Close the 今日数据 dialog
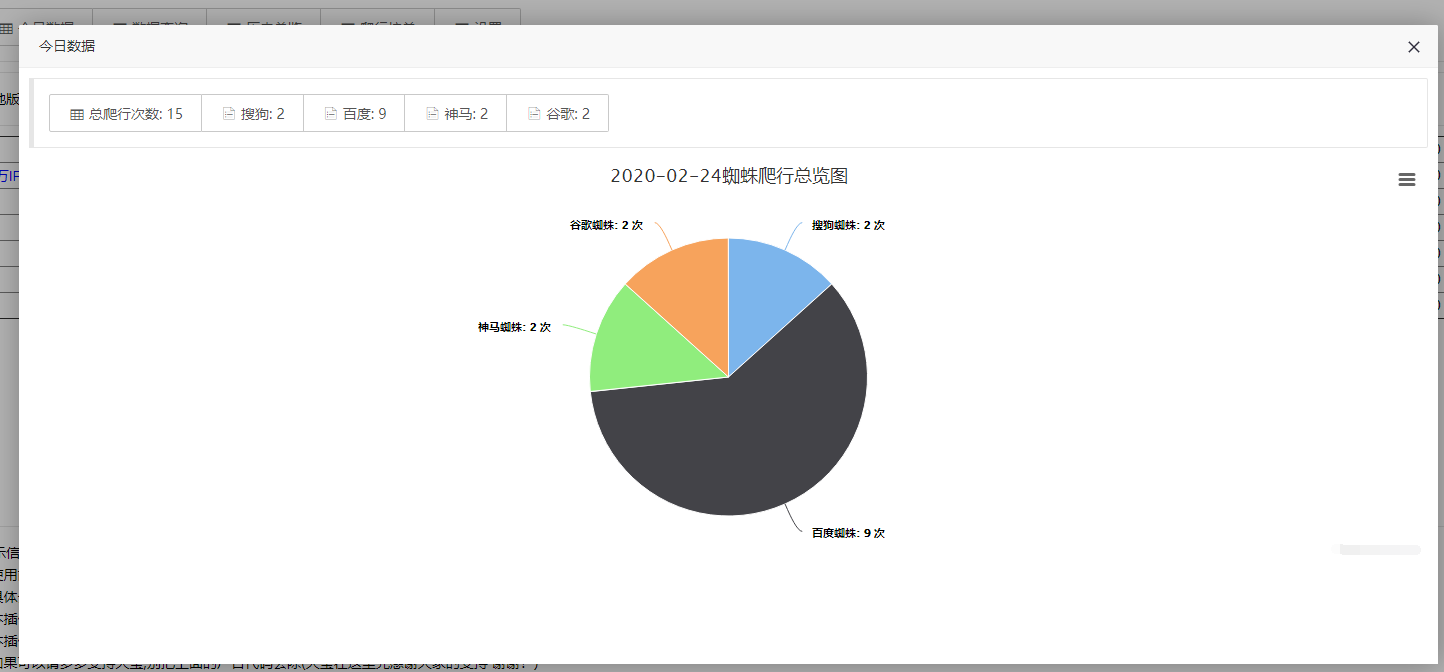Screen dimensions: 1444x672 (x=1413, y=47)
